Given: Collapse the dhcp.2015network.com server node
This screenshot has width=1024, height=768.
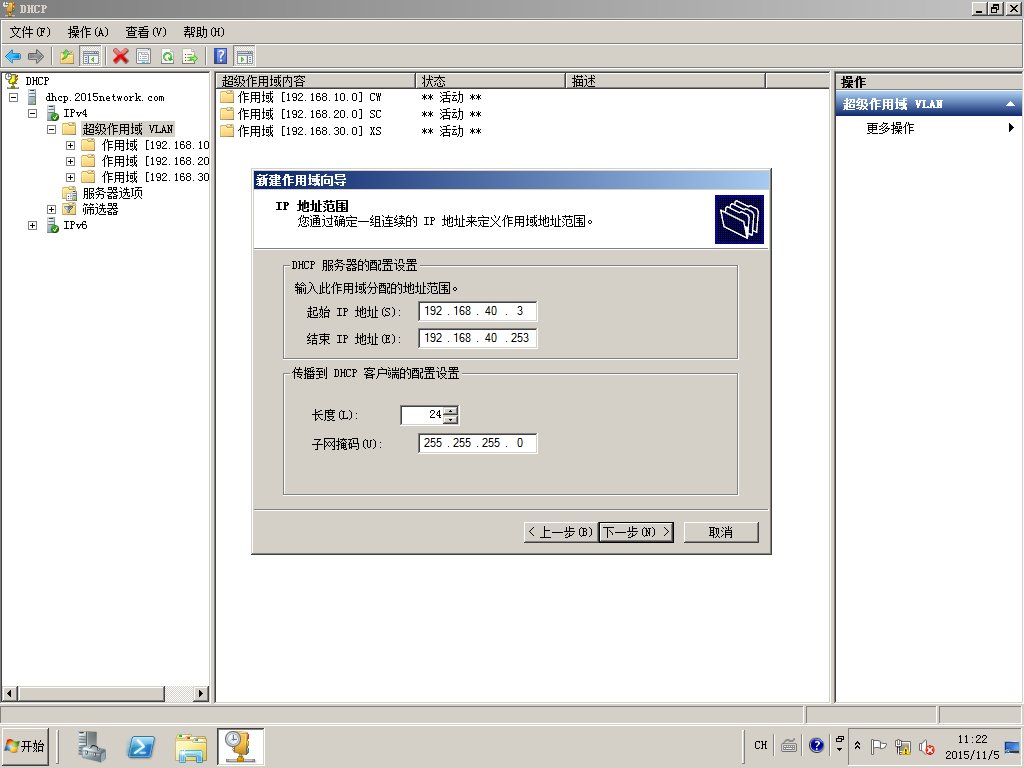Looking at the screenshot, I should pyautogui.click(x=13, y=97).
